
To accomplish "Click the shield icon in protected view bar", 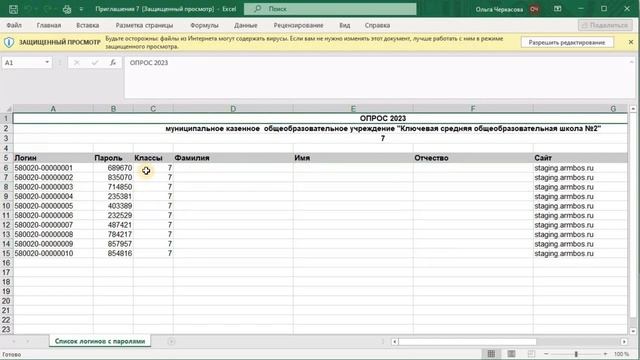I will pyautogui.click(x=9, y=42).
